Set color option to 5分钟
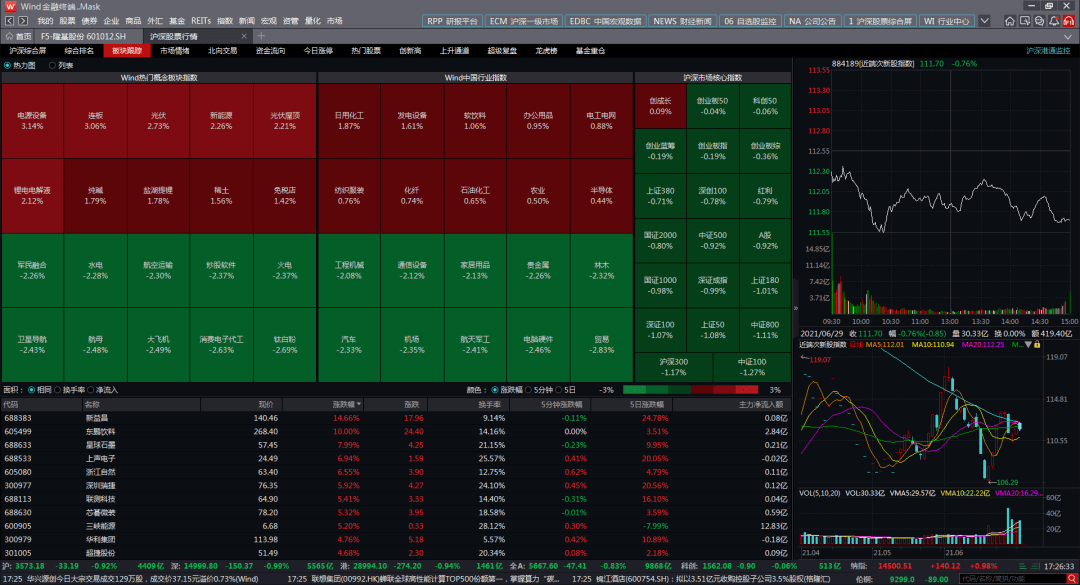1080x585 pixels. click(528, 390)
